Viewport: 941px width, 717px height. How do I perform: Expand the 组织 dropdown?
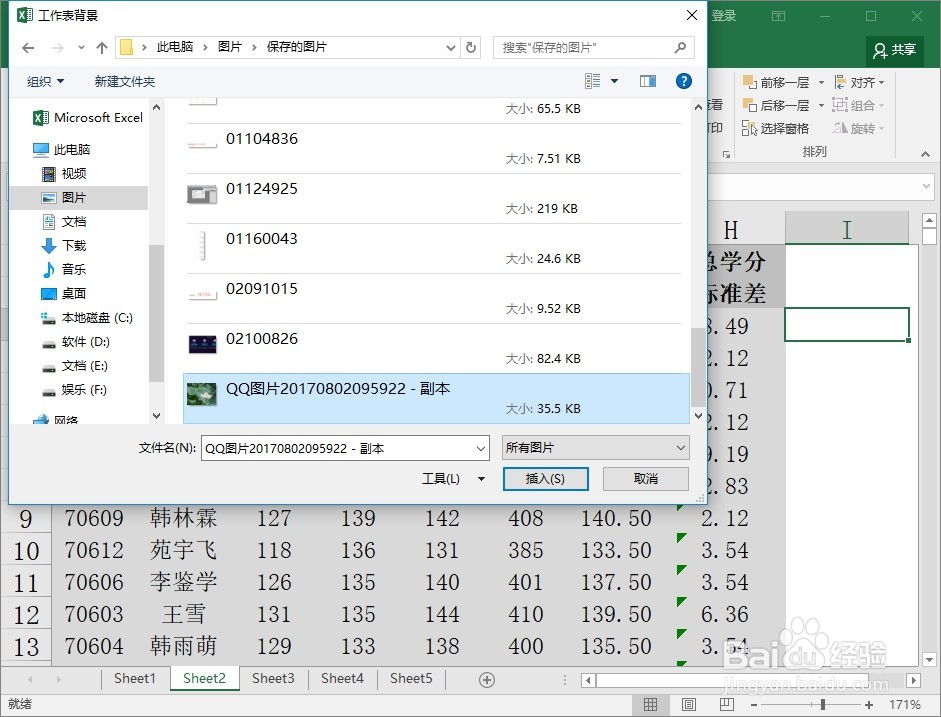pos(44,81)
